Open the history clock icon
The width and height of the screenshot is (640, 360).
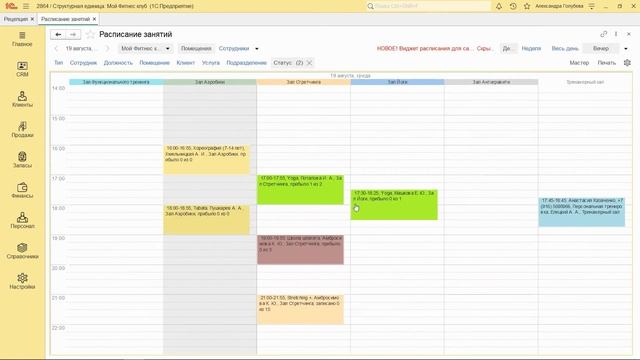click(513, 6)
